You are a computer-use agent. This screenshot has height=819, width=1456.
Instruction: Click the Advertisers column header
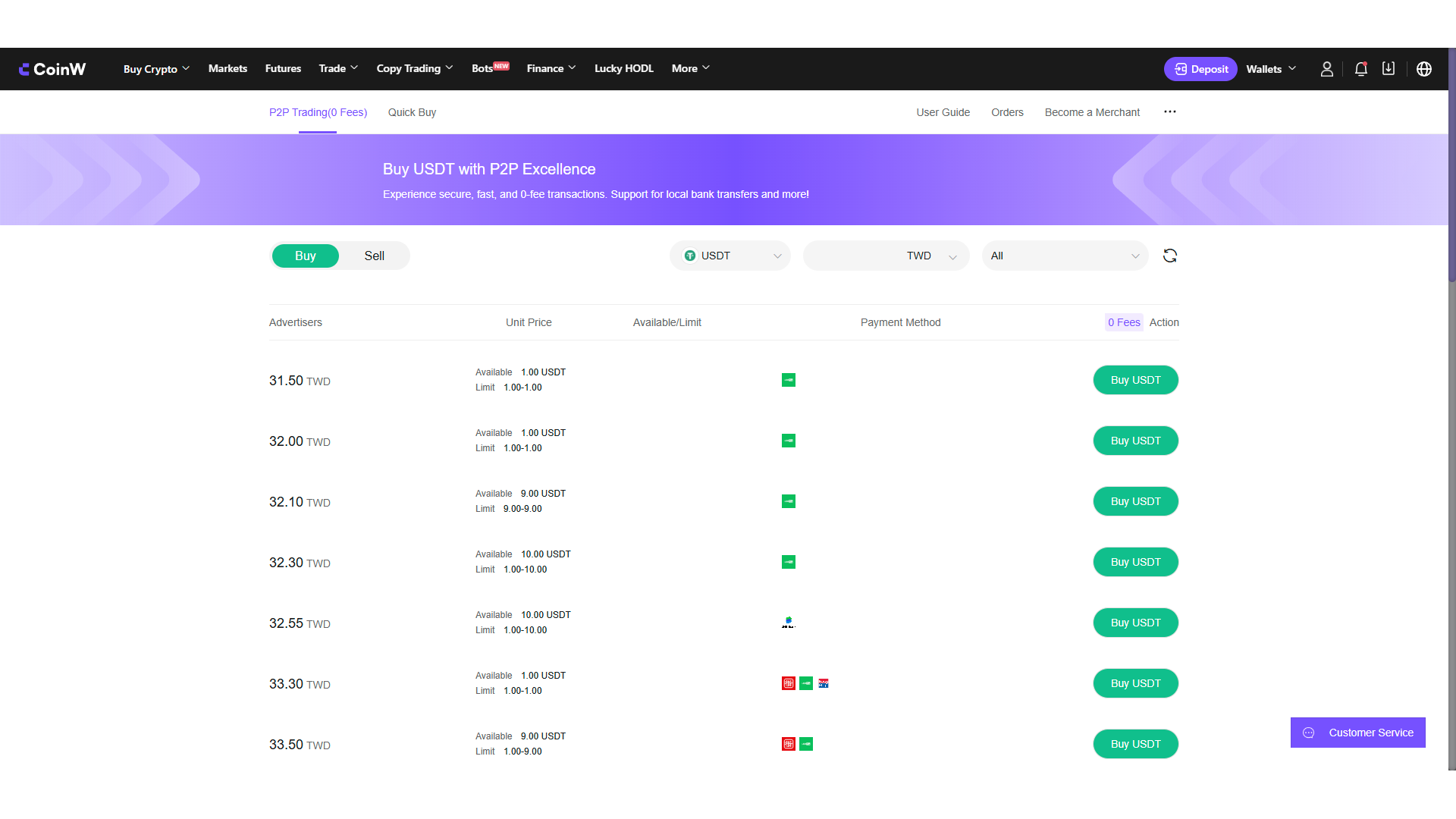click(x=296, y=322)
